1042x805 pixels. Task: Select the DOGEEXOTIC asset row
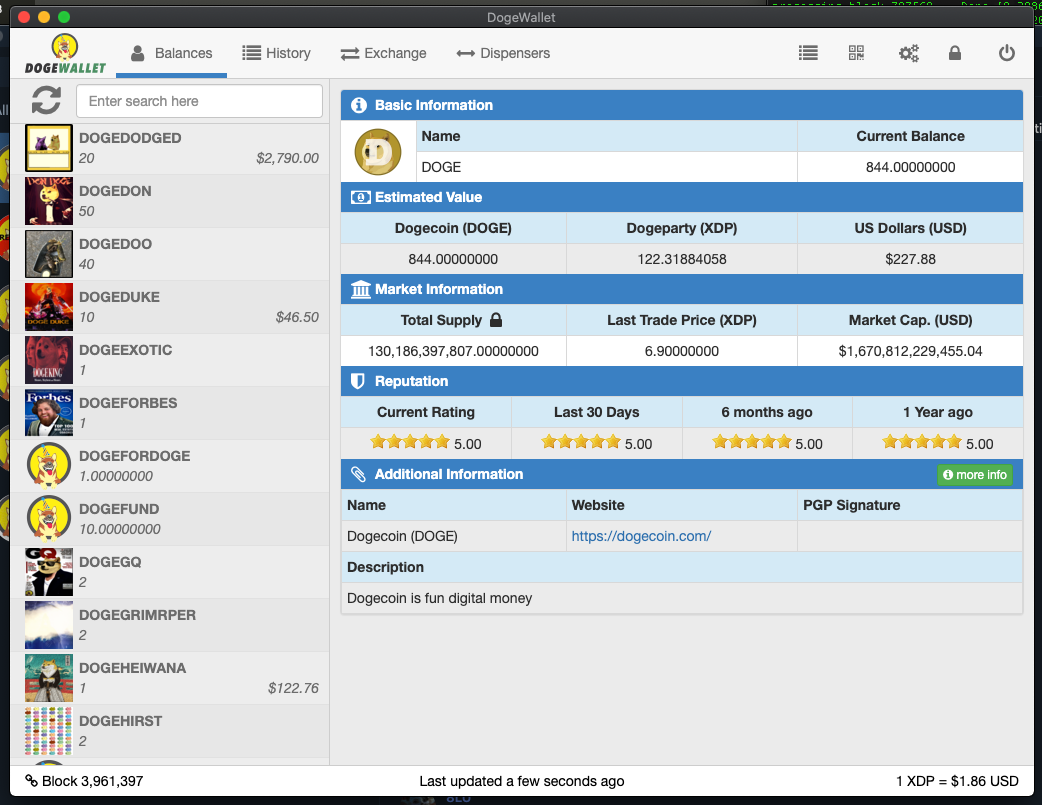(x=170, y=360)
